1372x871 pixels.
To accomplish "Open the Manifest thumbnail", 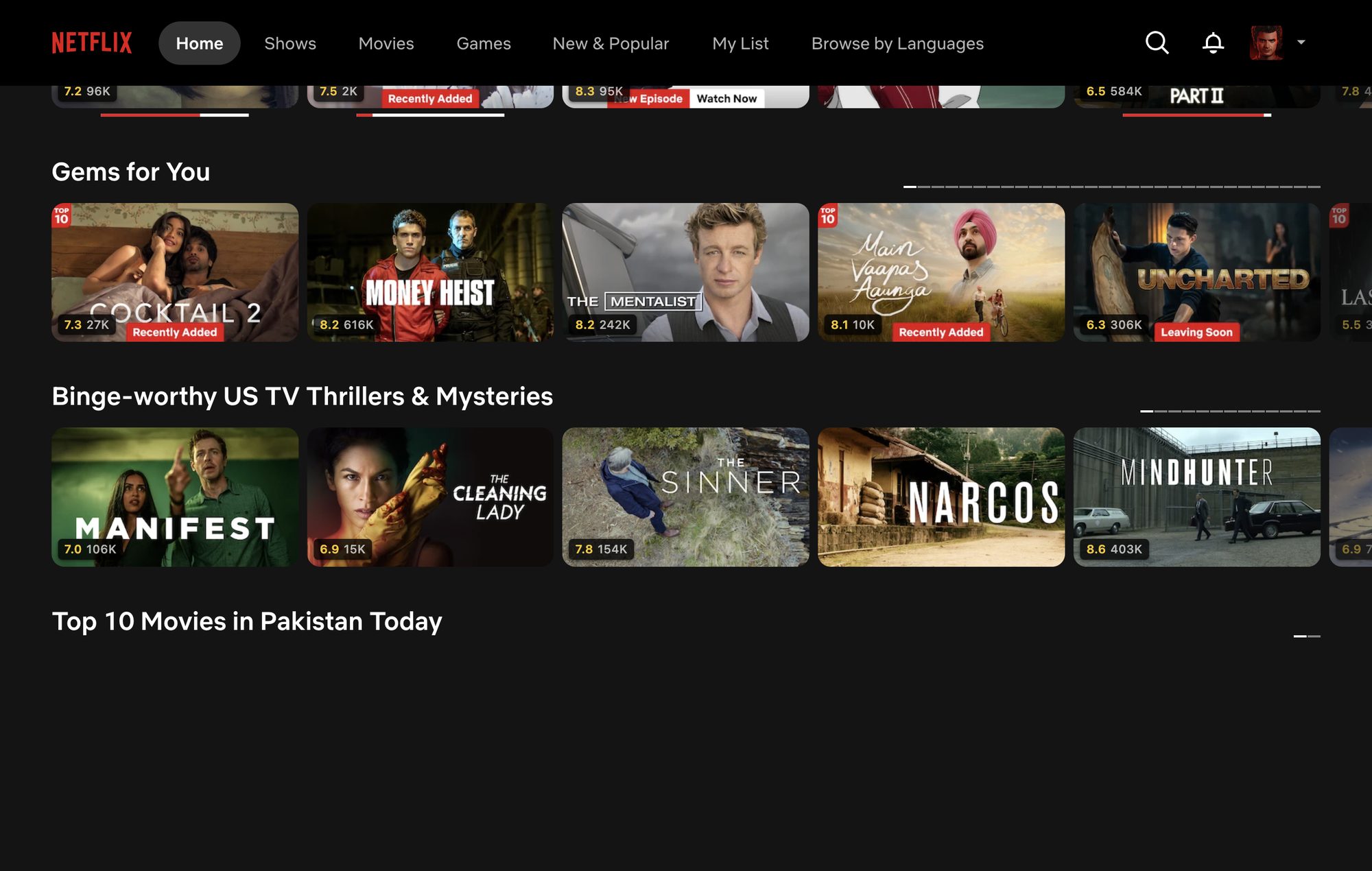I will coord(175,497).
